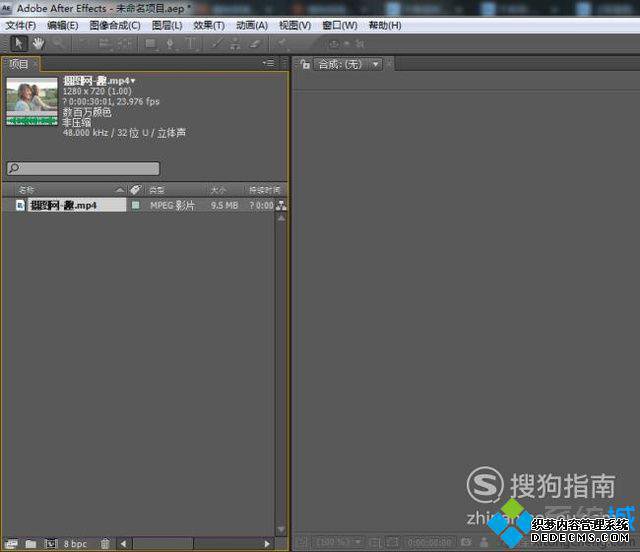Select the Zoom magnifier tool
Viewport: 640px width, 552px height.
click(58, 43)
